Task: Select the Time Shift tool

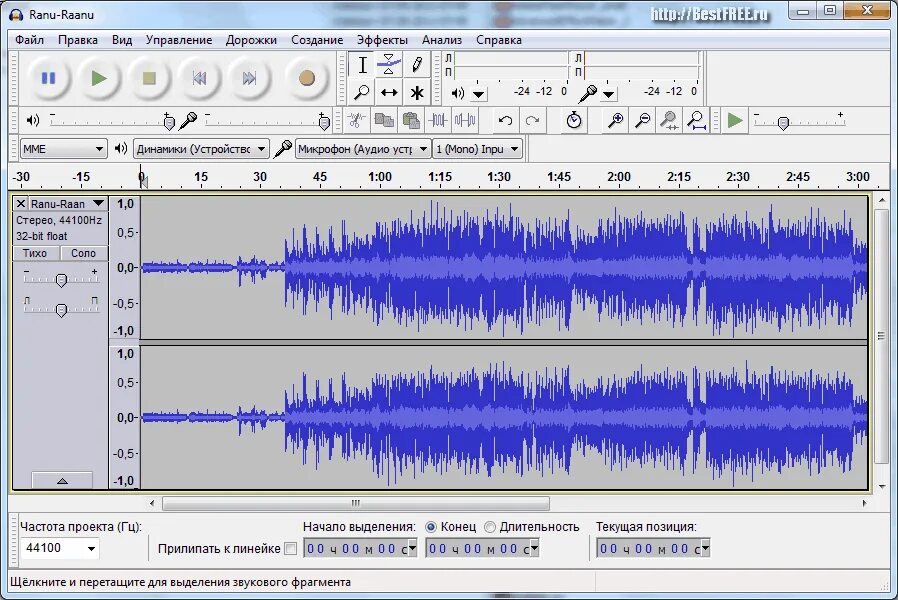Action: click(389, 92)
